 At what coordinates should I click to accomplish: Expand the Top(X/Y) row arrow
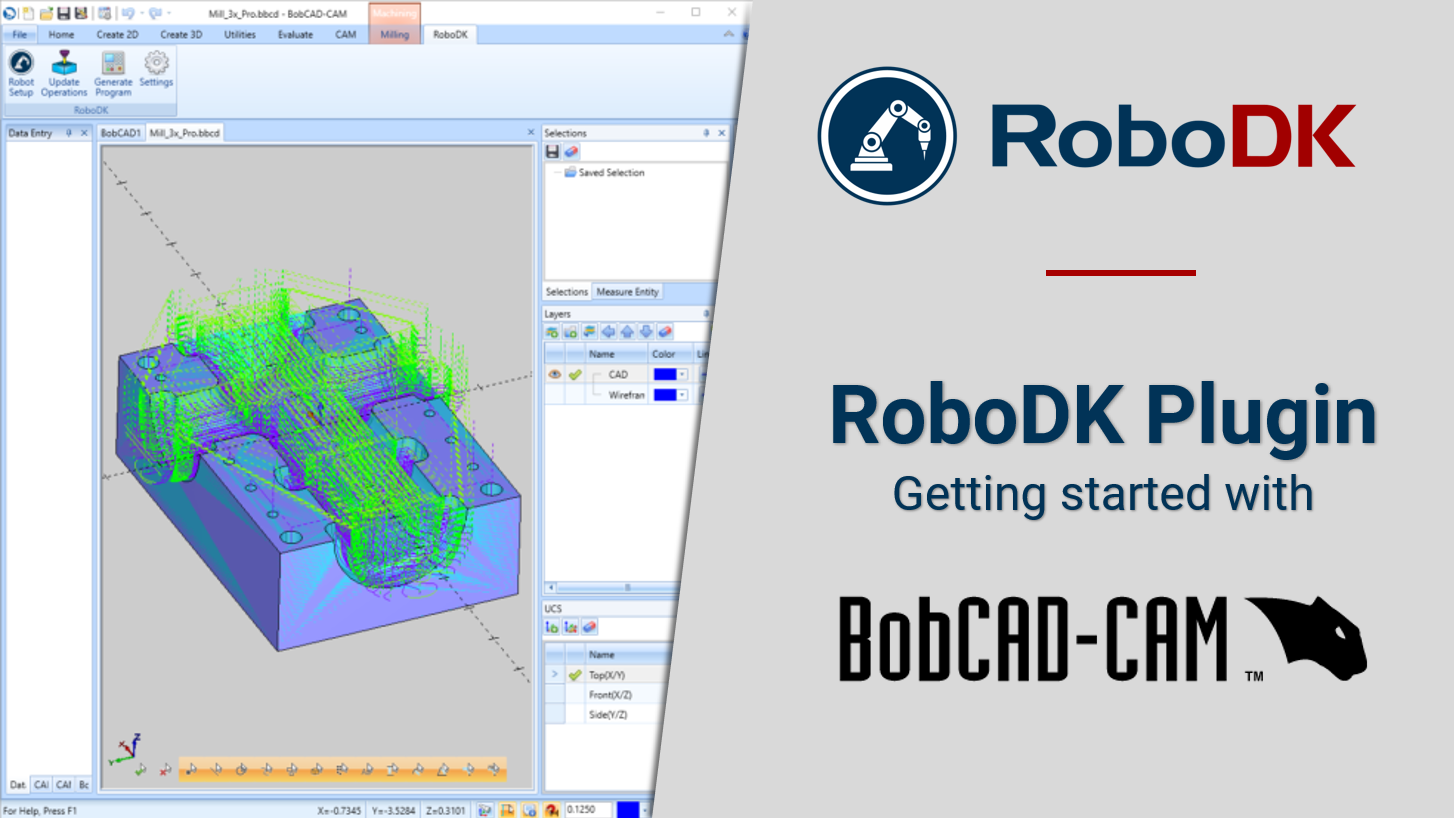coord(554,675)
